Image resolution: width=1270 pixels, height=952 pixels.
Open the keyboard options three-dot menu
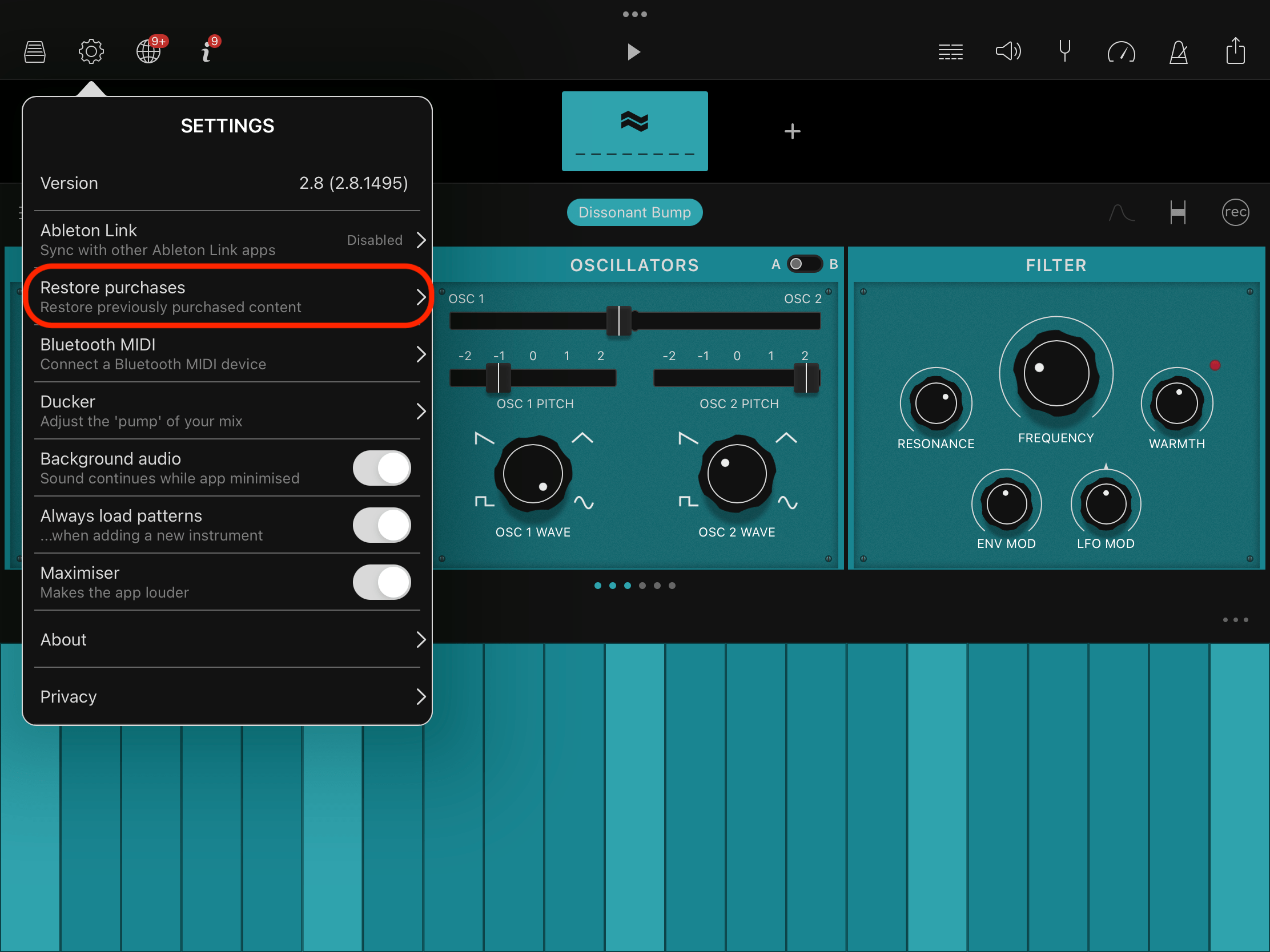pos(1236,620)
